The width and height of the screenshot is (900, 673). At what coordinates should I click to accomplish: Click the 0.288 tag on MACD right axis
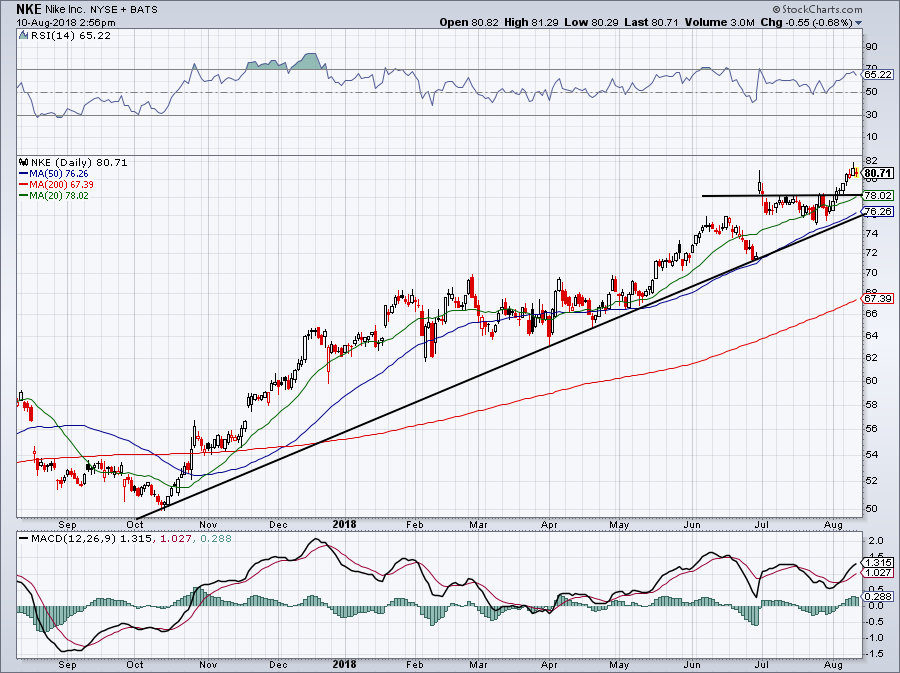pos(878,597)
